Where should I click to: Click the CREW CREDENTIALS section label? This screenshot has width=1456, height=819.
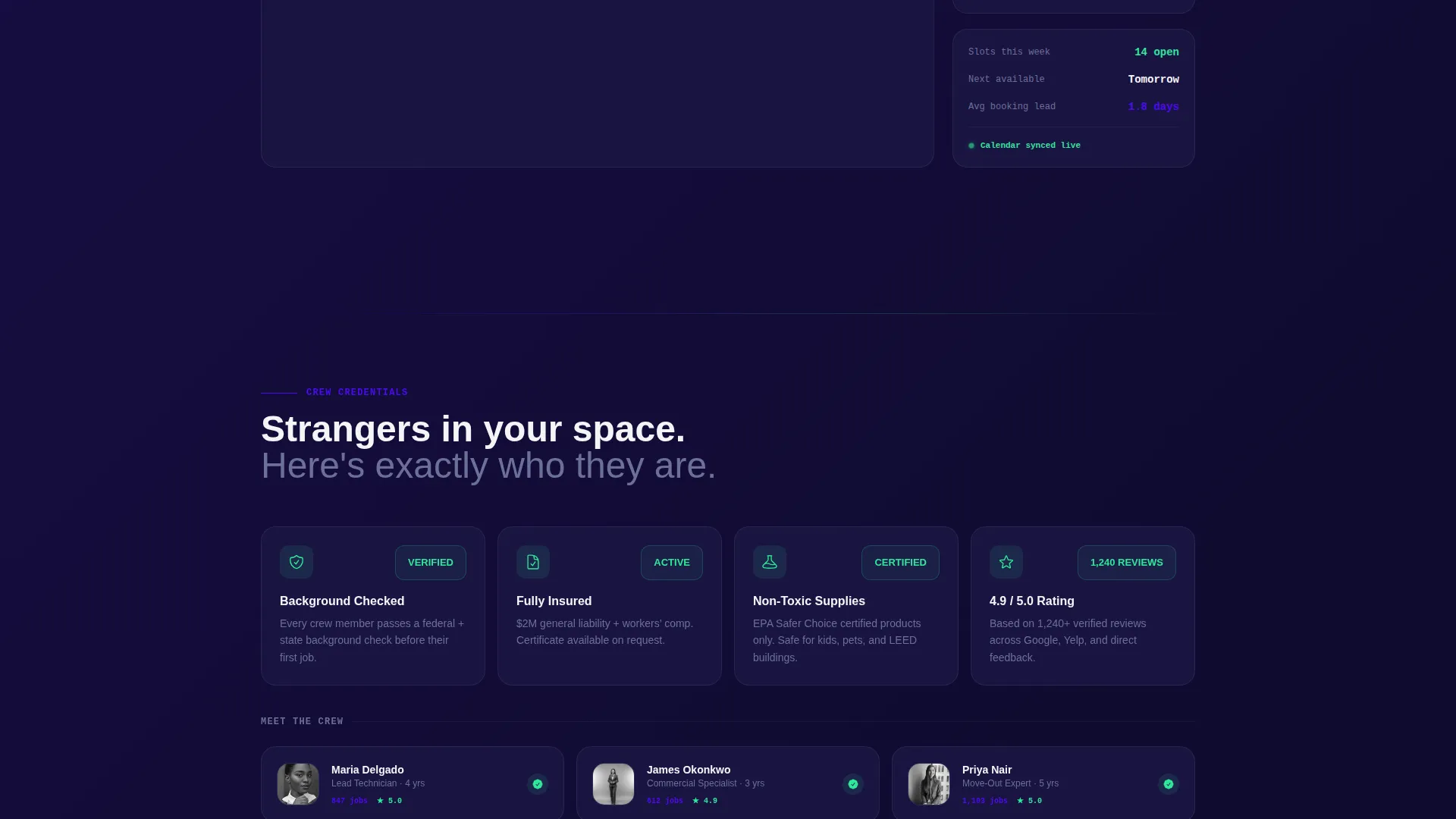point(357,392)
